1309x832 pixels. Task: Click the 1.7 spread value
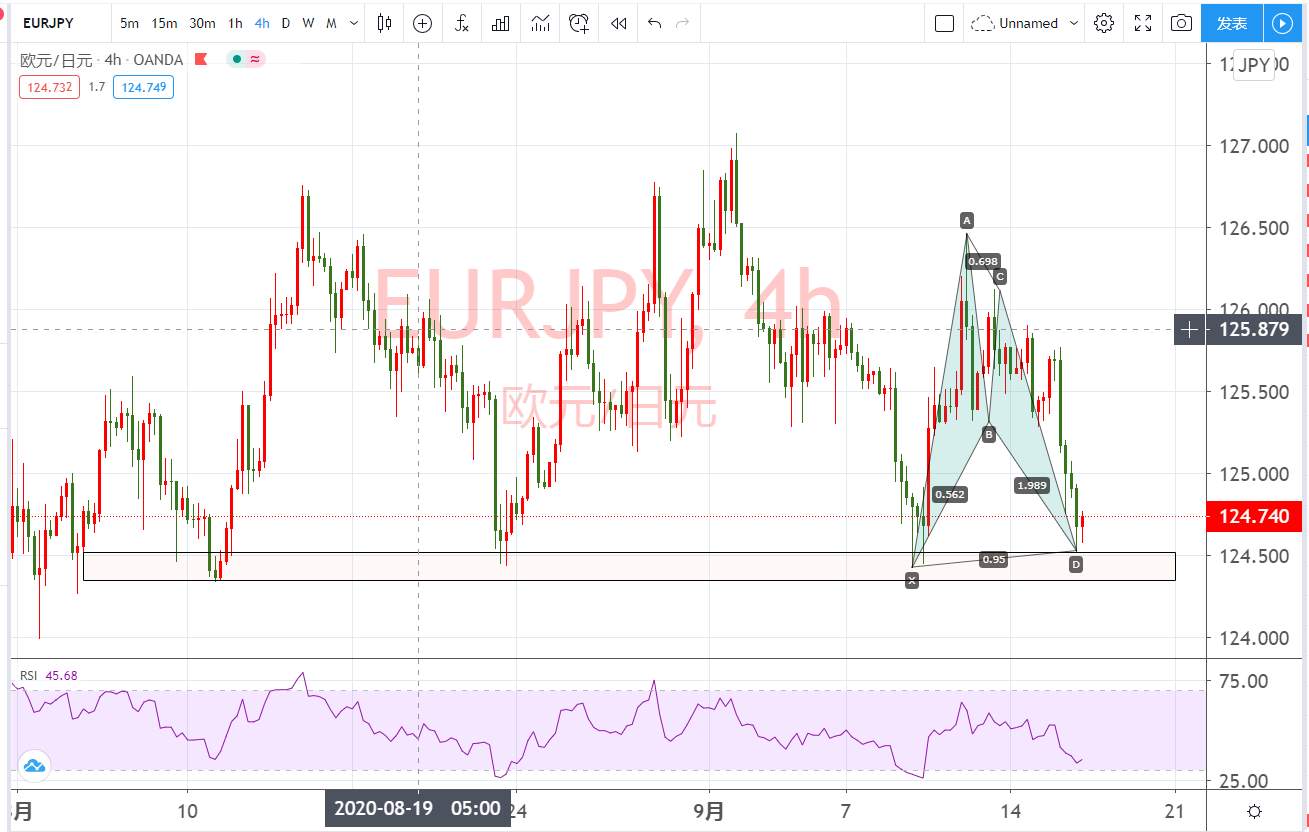[96, 87]
